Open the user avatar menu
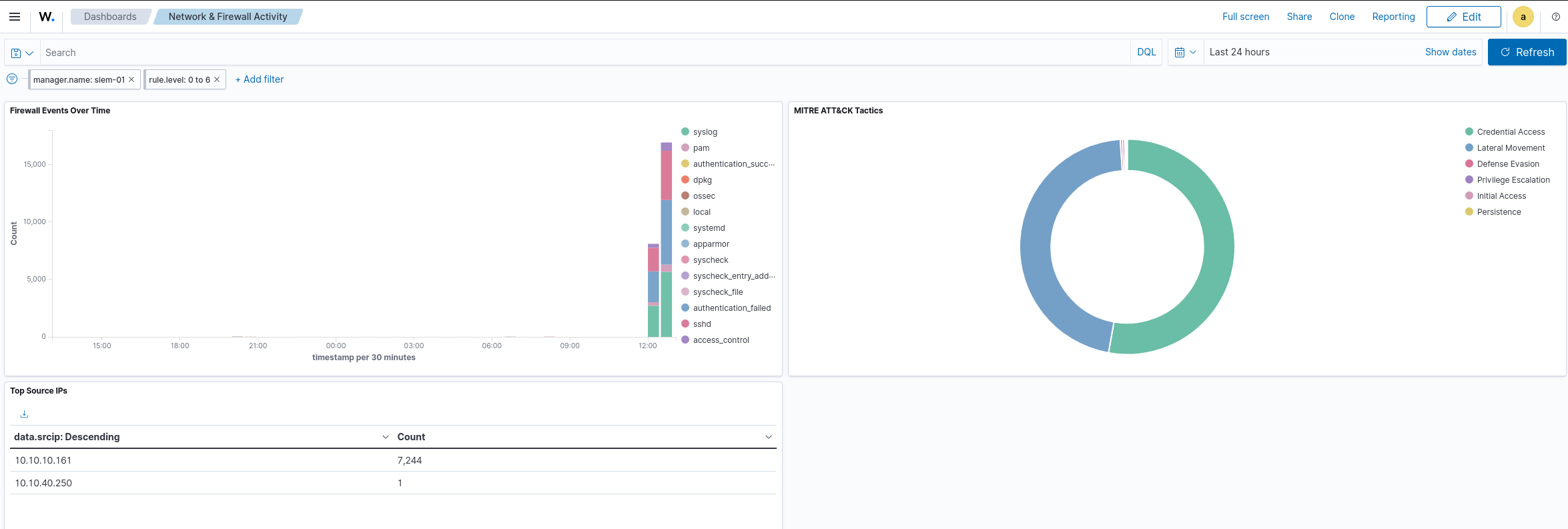The width and height of the screenshot is (1568, 529). click(x=1523, y=17)
